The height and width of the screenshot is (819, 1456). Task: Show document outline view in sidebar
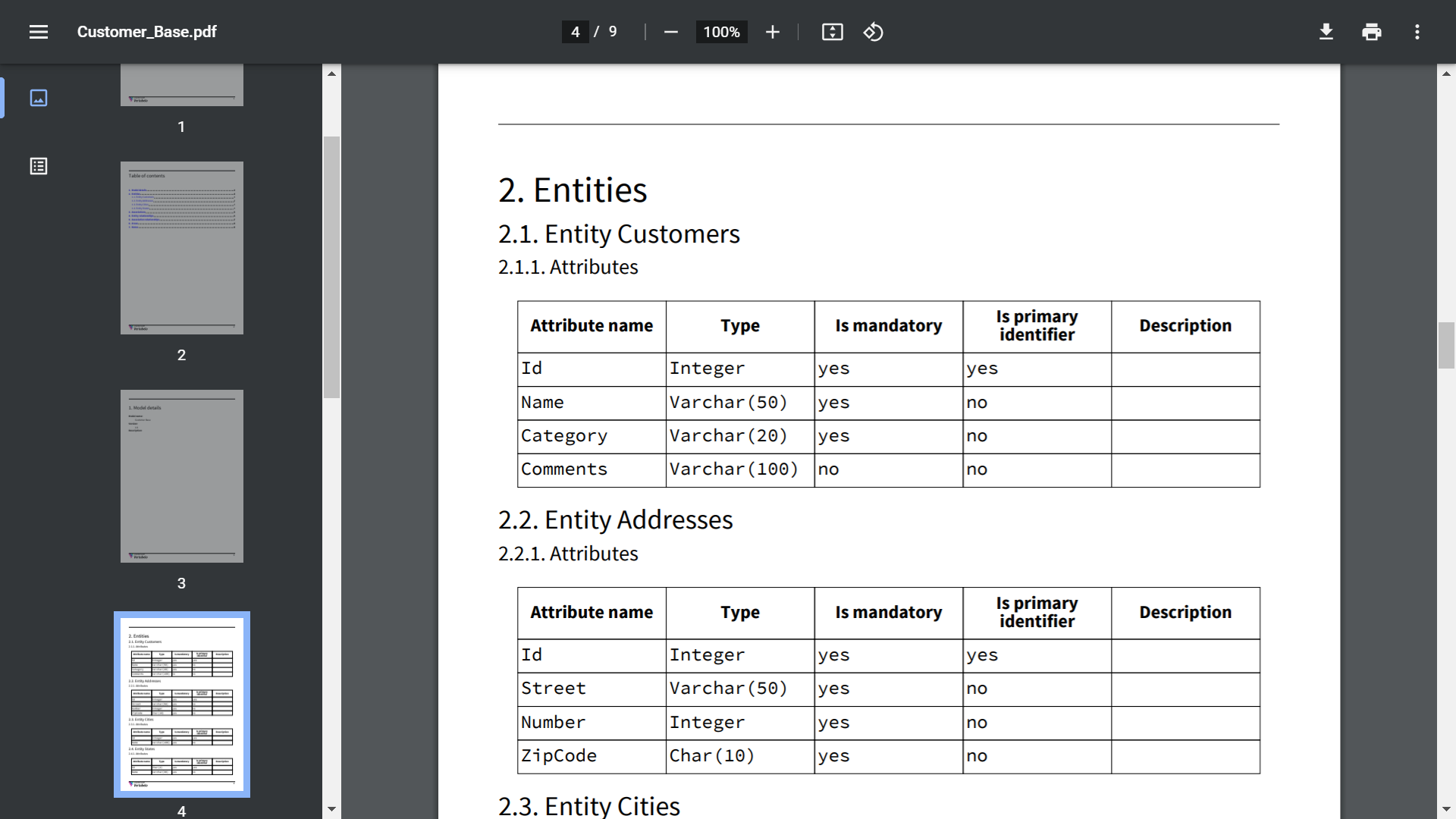click(x=39, y=166)
